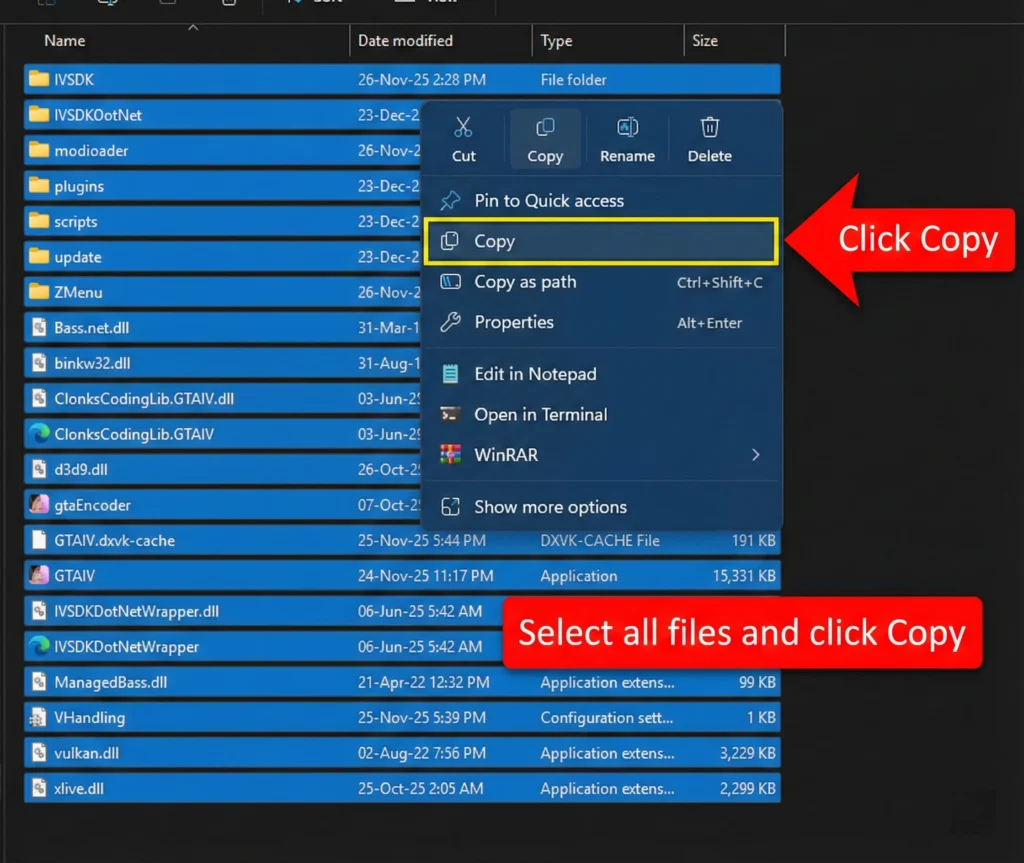
Task: Choose Edit in Notepad
Action: pyautogui.click(x=535, y=374)
